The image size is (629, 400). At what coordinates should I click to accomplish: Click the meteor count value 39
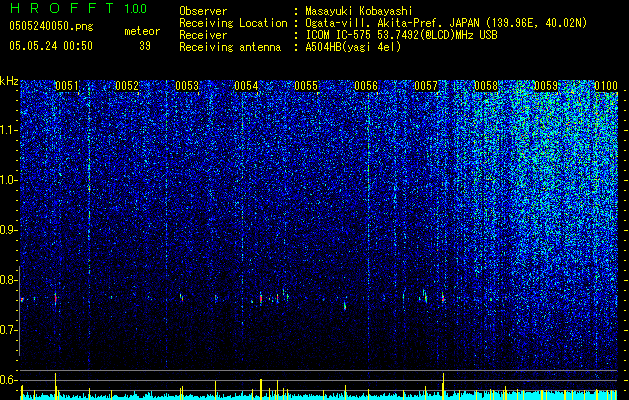click(x=145, y=46)
